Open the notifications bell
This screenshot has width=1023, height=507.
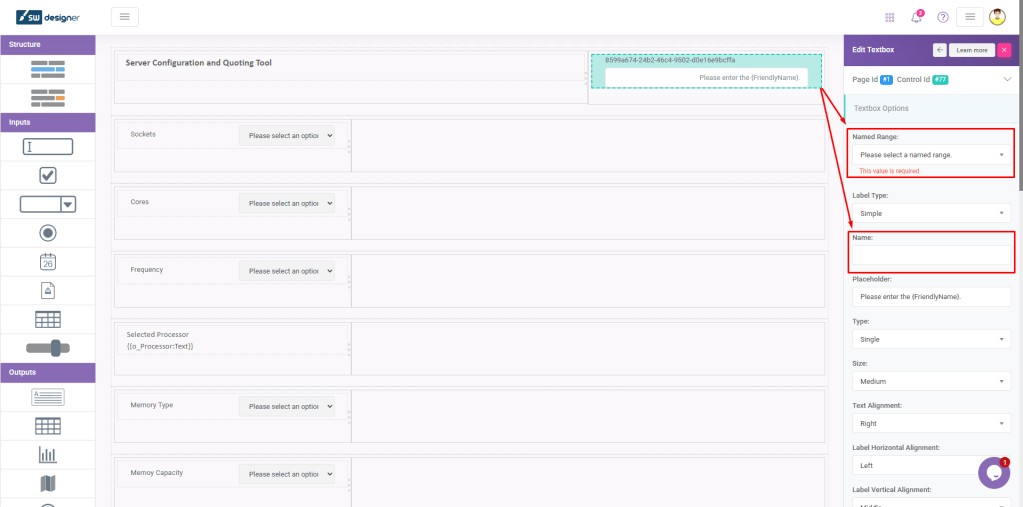tap(916, 17)
